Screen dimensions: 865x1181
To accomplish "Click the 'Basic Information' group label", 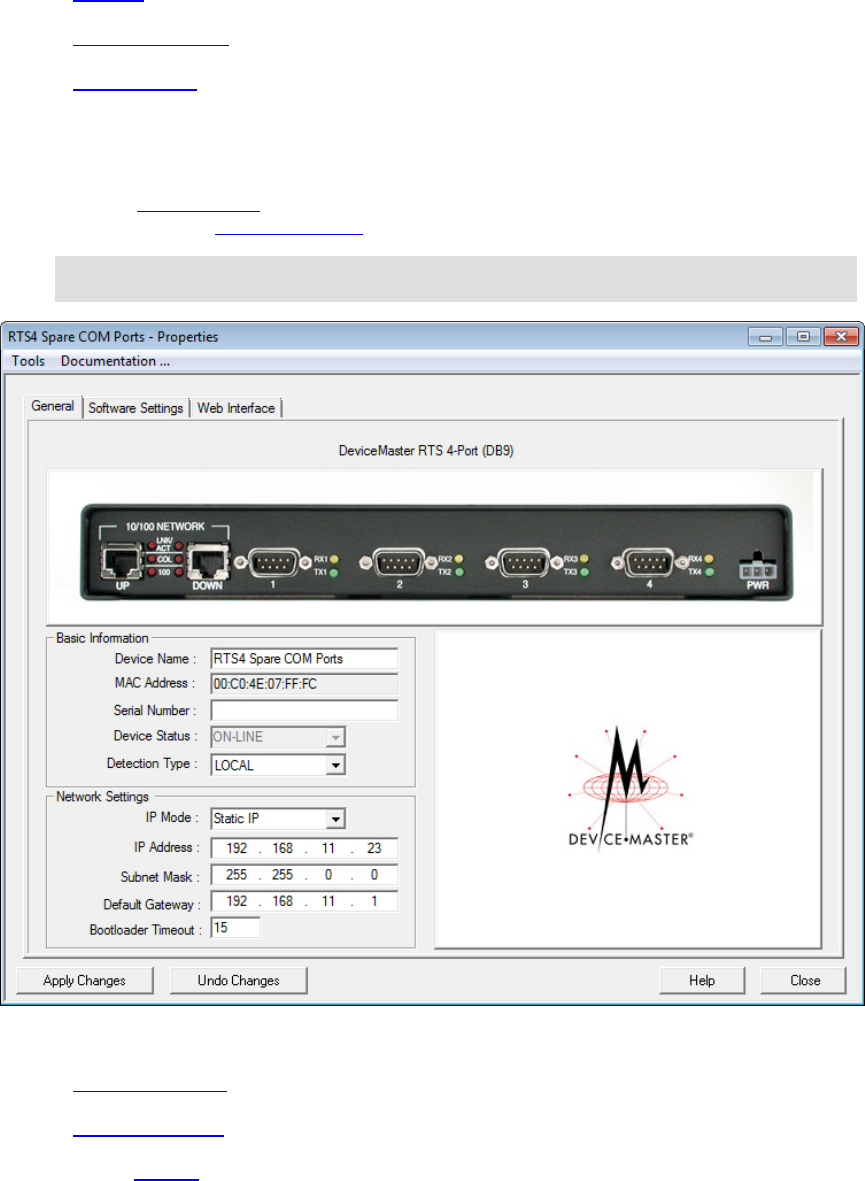I will [102, 638].
